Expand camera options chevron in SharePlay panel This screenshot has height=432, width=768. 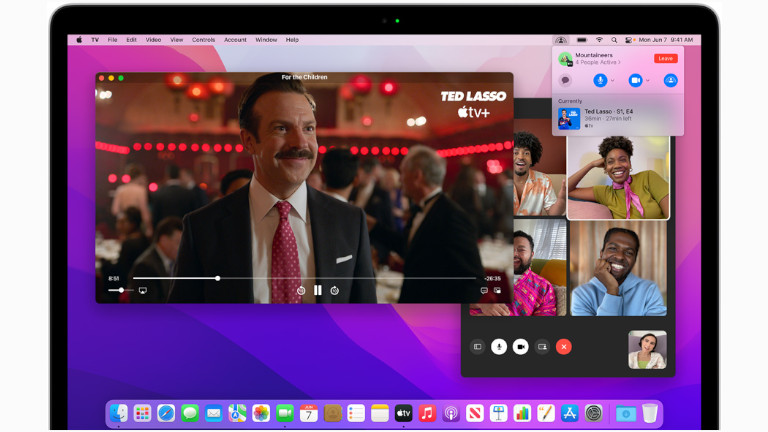tap(648, 80)
